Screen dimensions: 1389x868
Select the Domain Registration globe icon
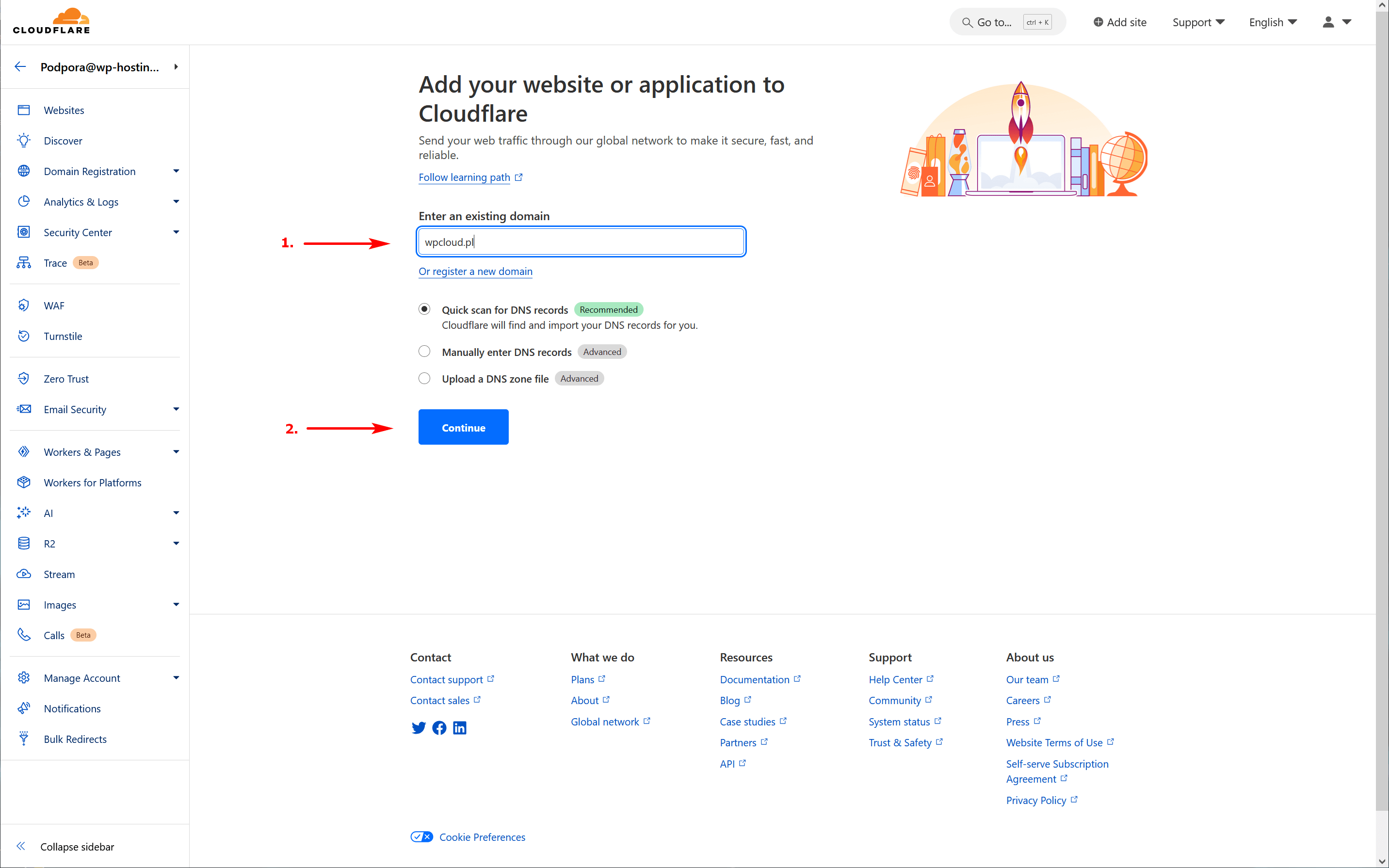point(24,171)
